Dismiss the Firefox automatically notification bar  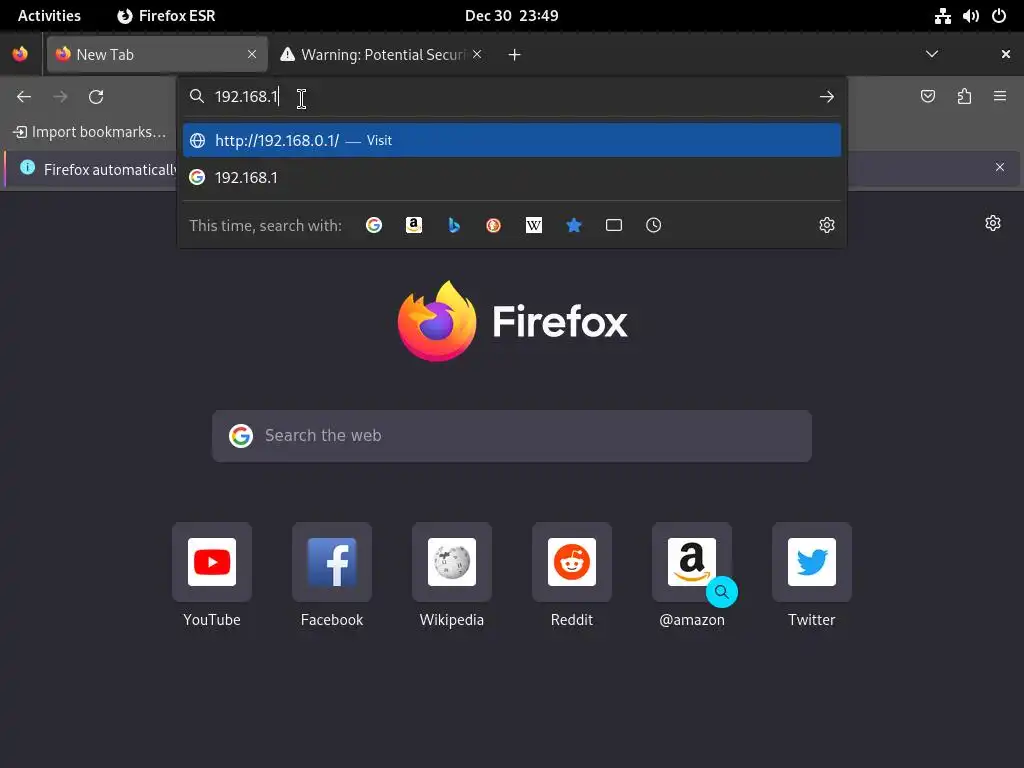pyautogui.click(x=1000, y=168)
